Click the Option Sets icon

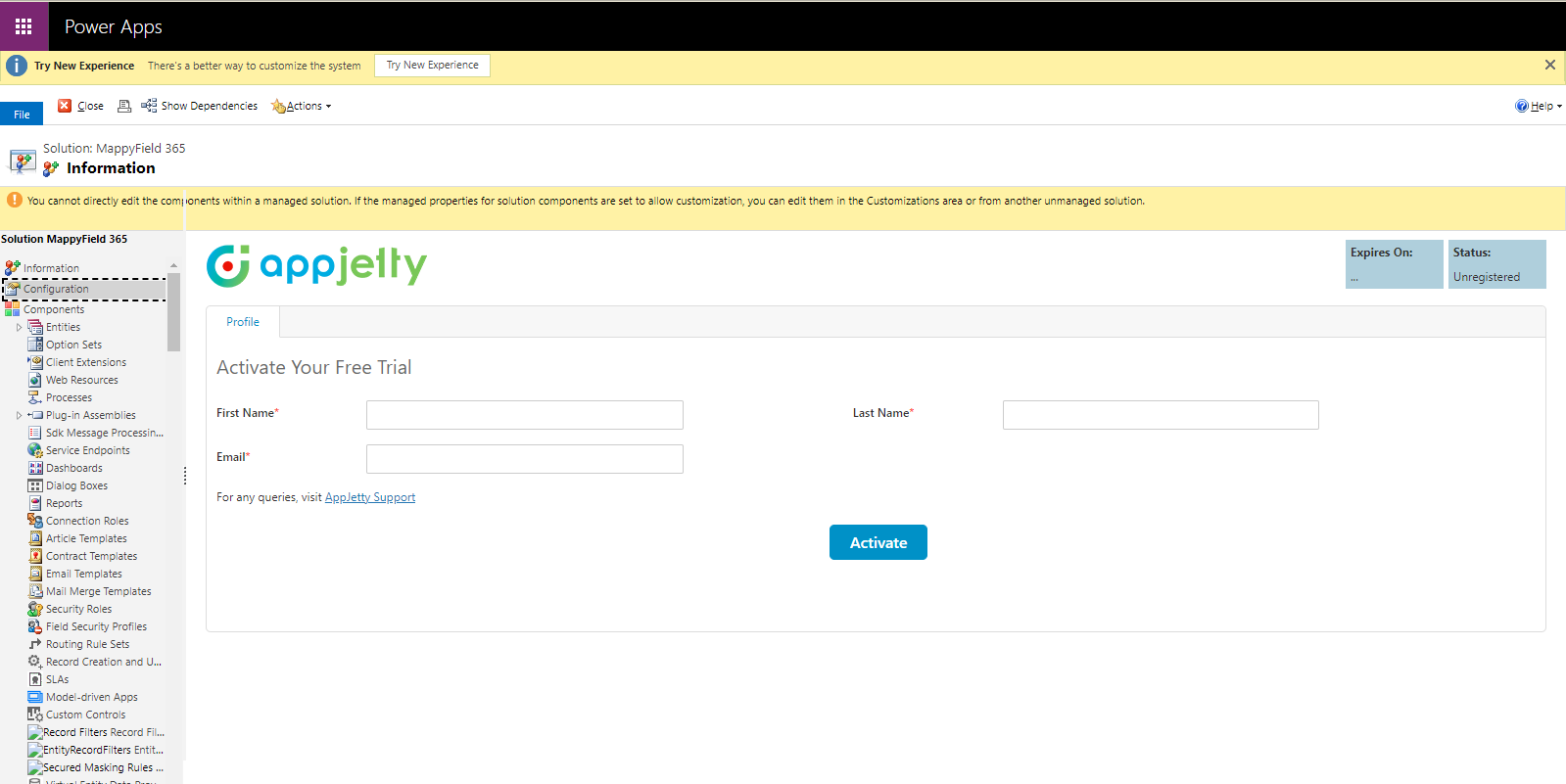(x=35, y=345)
